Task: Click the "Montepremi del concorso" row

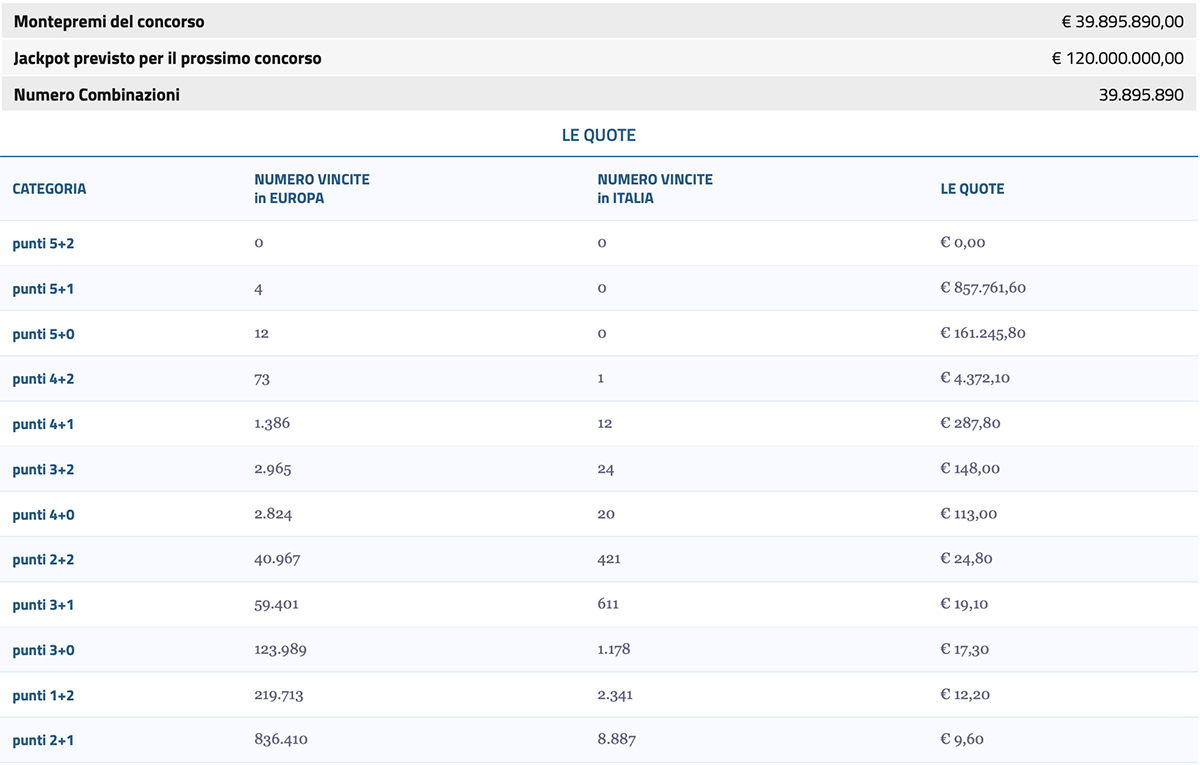Action: [109, 21]
